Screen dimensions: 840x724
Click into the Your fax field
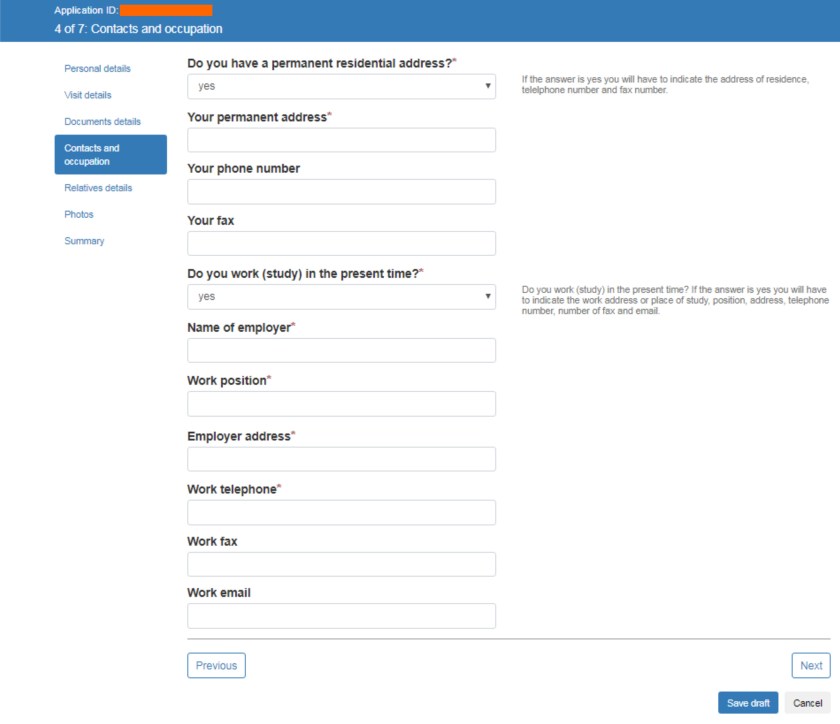(341, 244)
